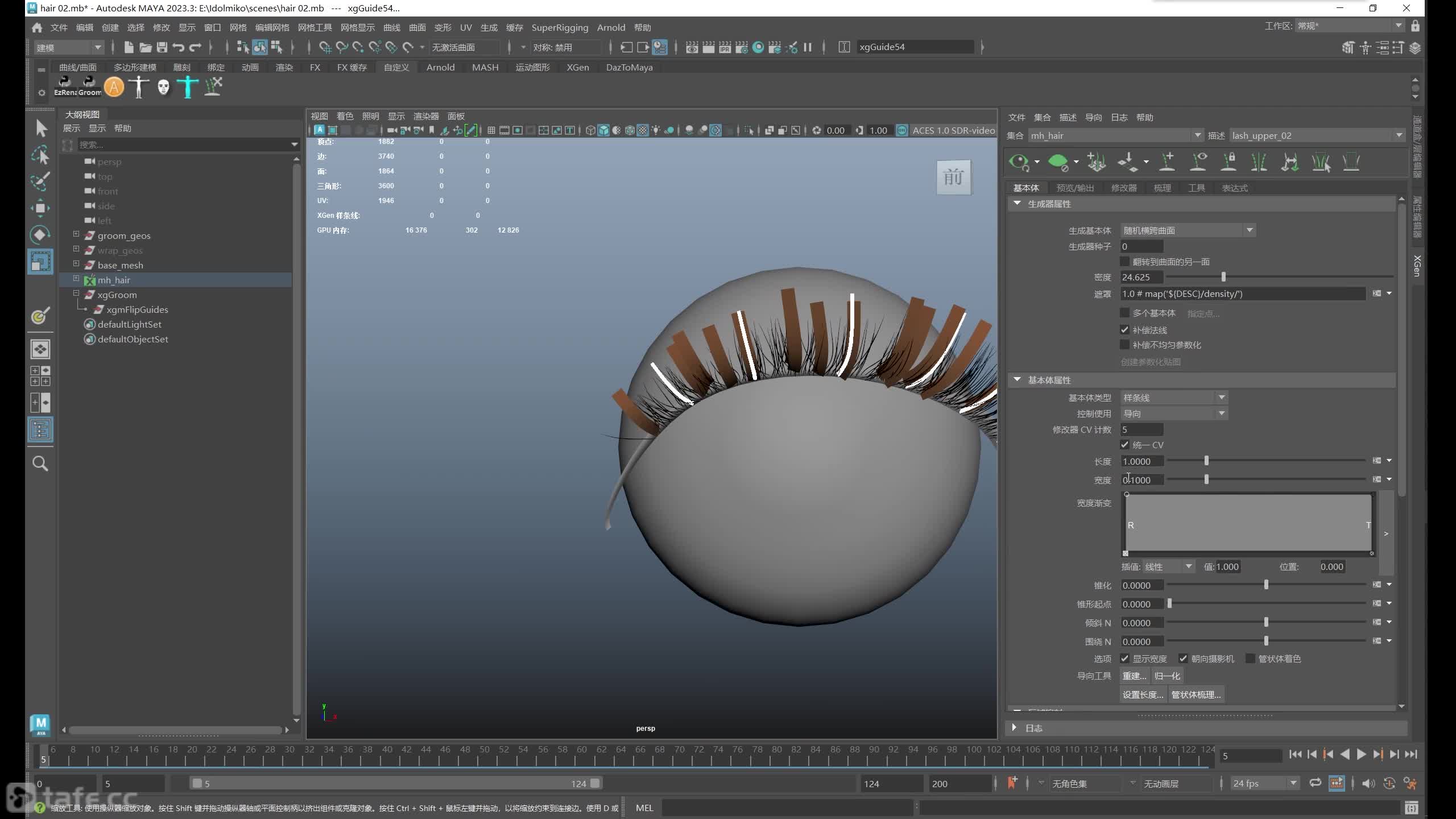
Task: Click the home icon in the menu bar
Action: point(37,27)
